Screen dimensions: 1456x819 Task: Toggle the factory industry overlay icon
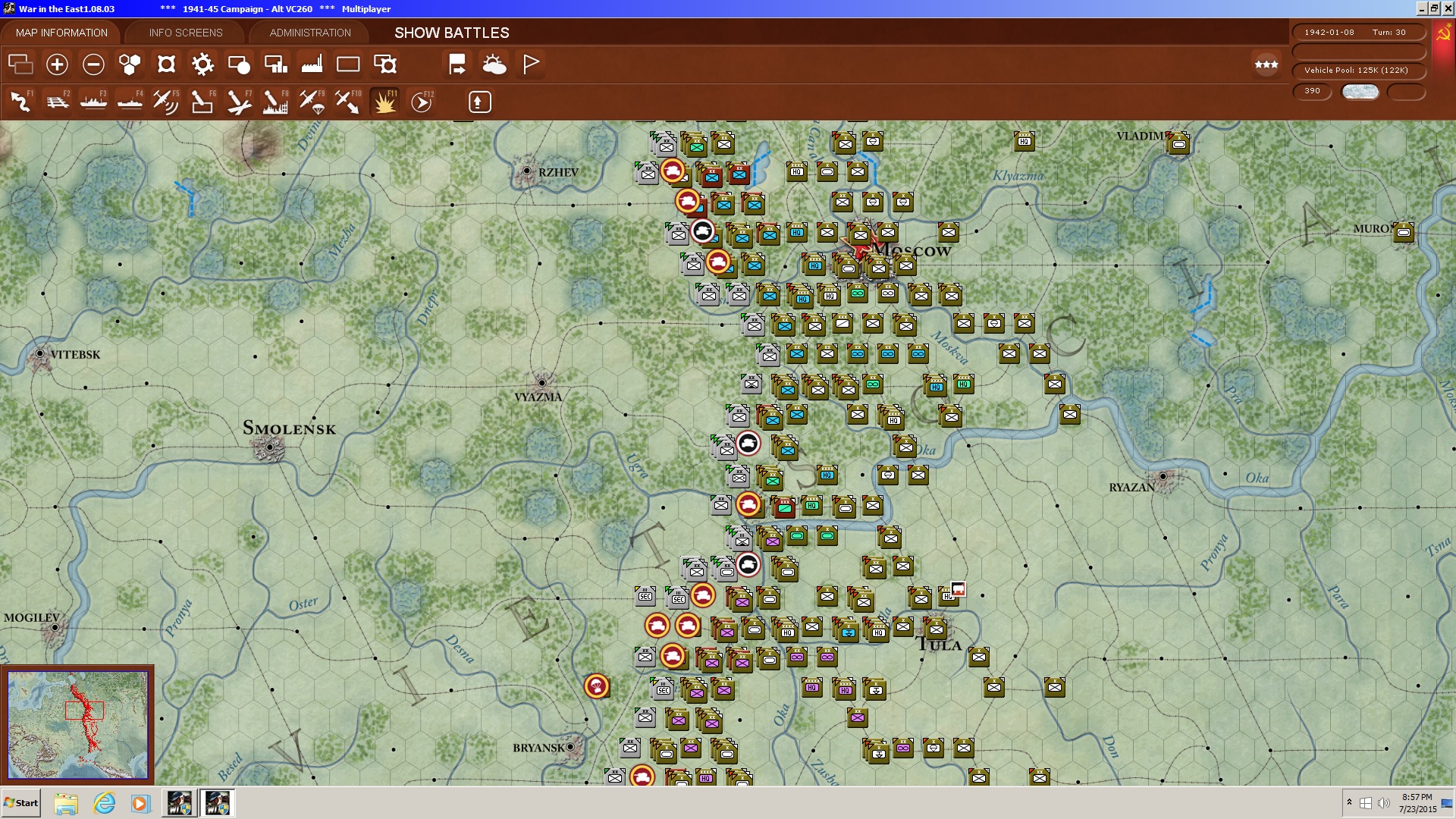(x=312, y=64)
